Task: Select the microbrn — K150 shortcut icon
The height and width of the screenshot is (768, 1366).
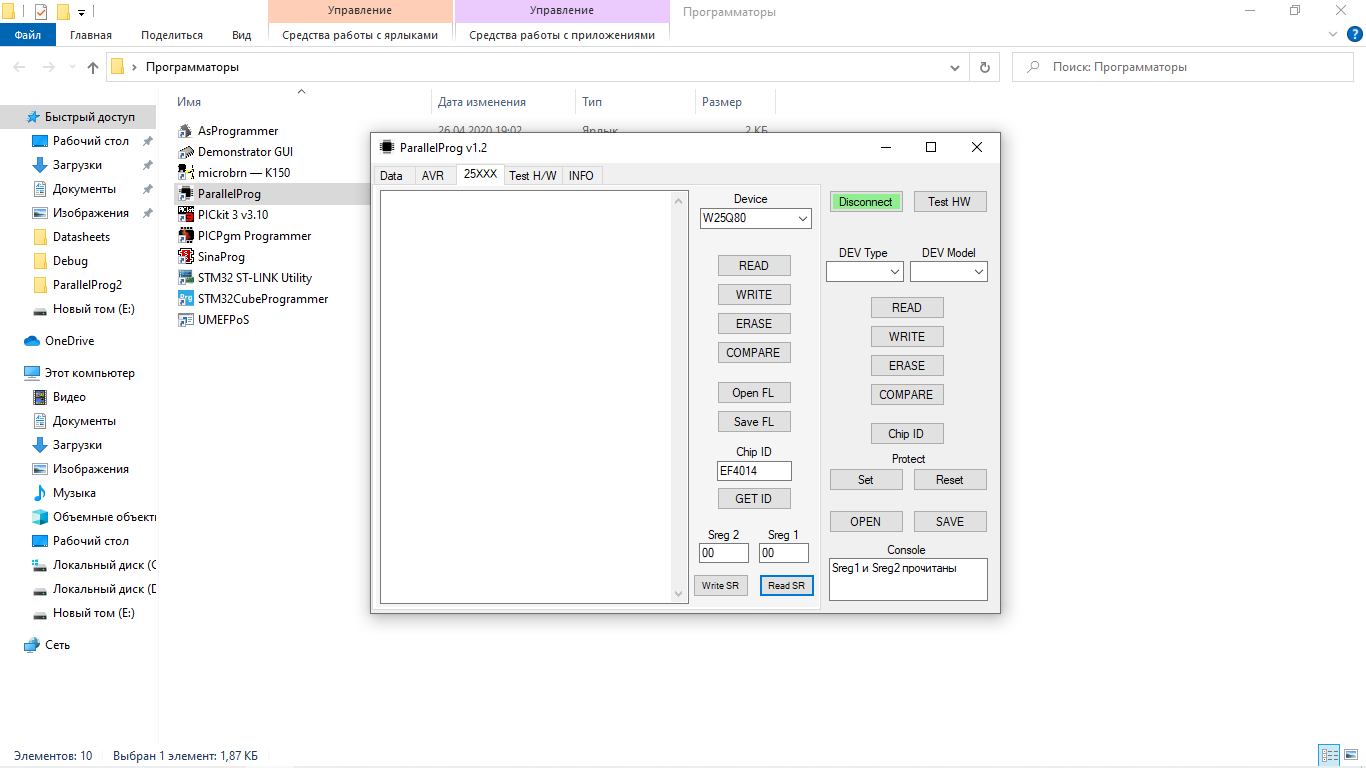Action: click(186, 173)
